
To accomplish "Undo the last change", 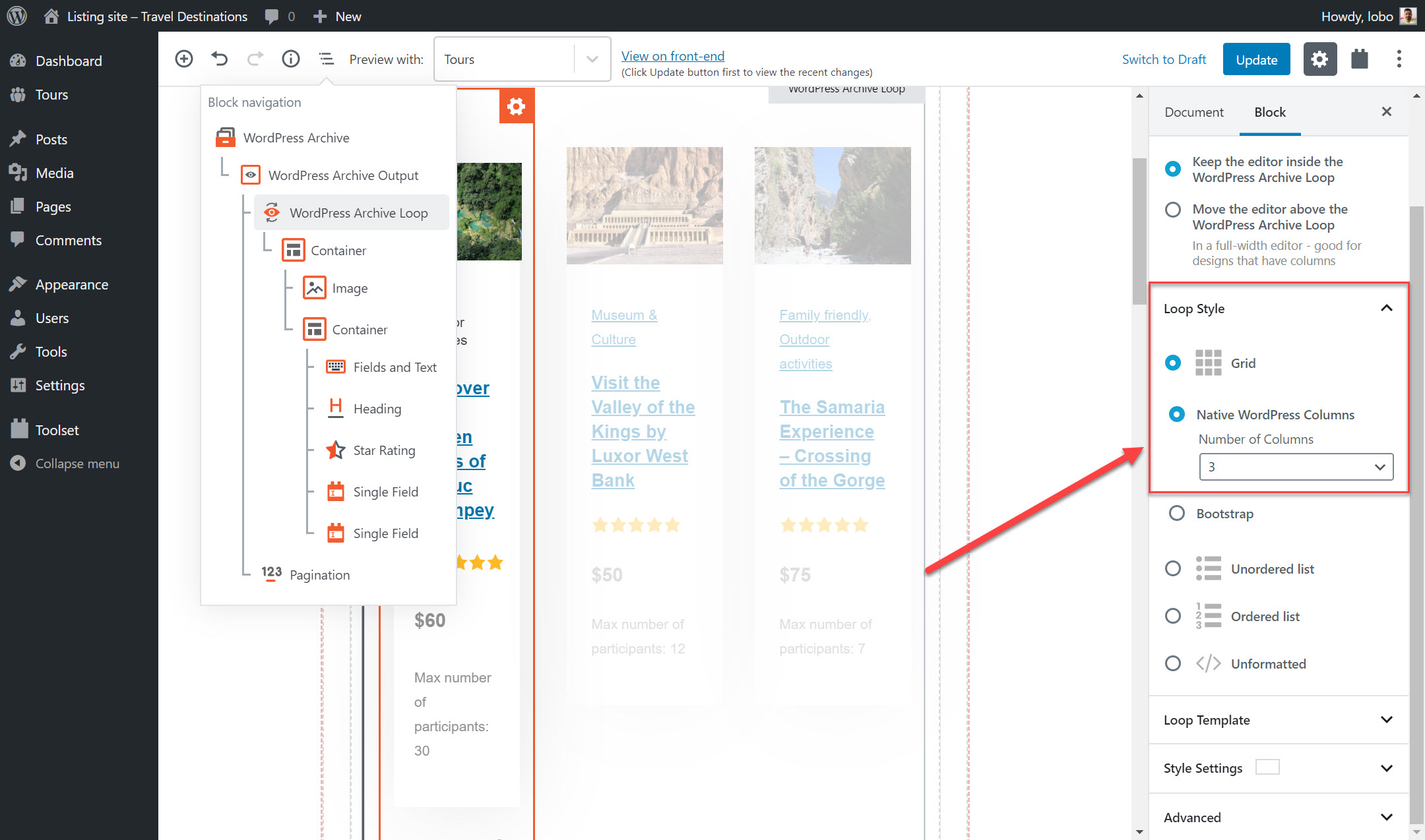I will tap(219, 59).
